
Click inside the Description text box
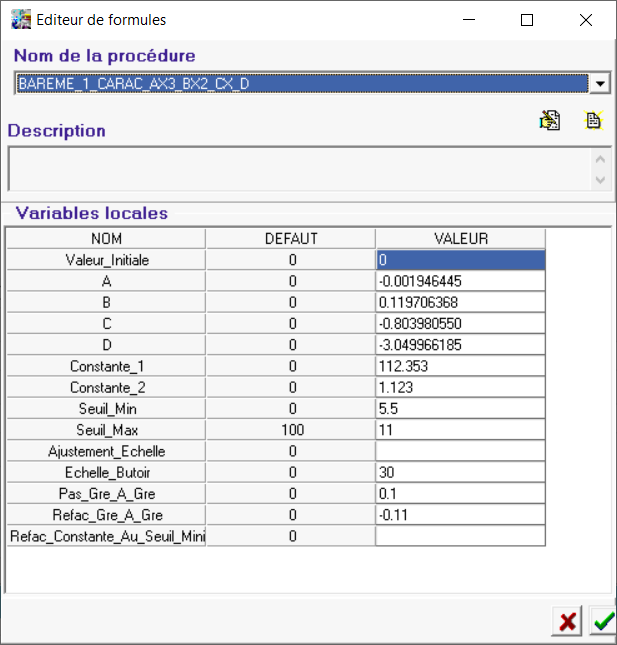pos(298,168)
